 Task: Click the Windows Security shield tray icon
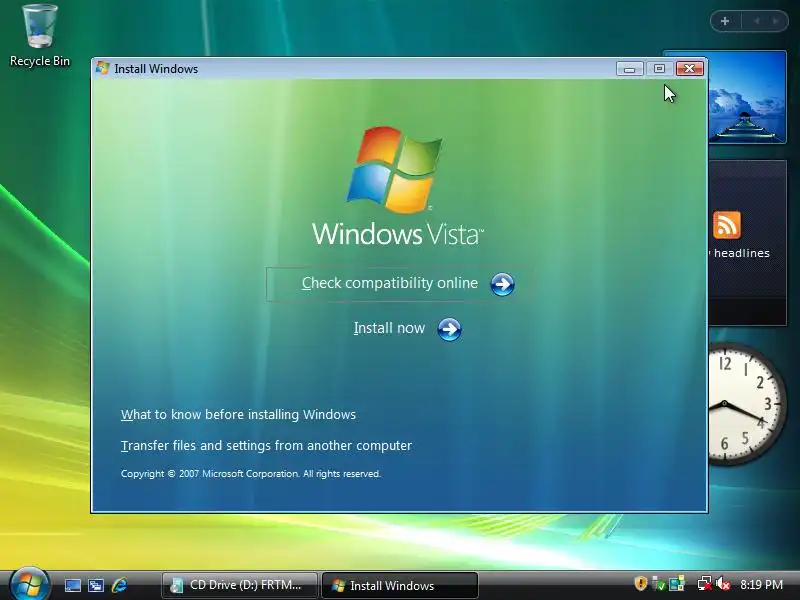[x=641, y=583]
